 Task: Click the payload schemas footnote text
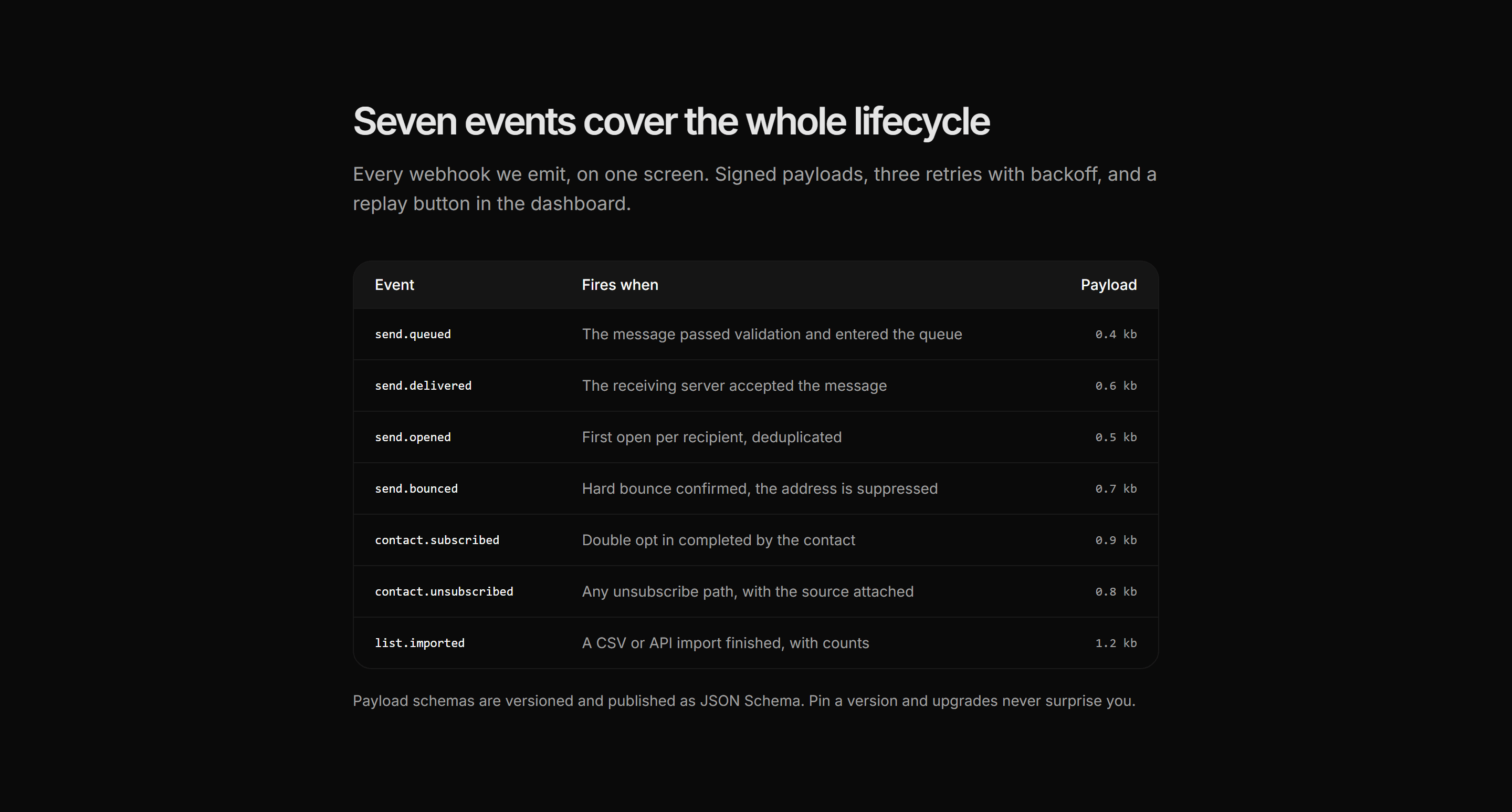(744, 701)
